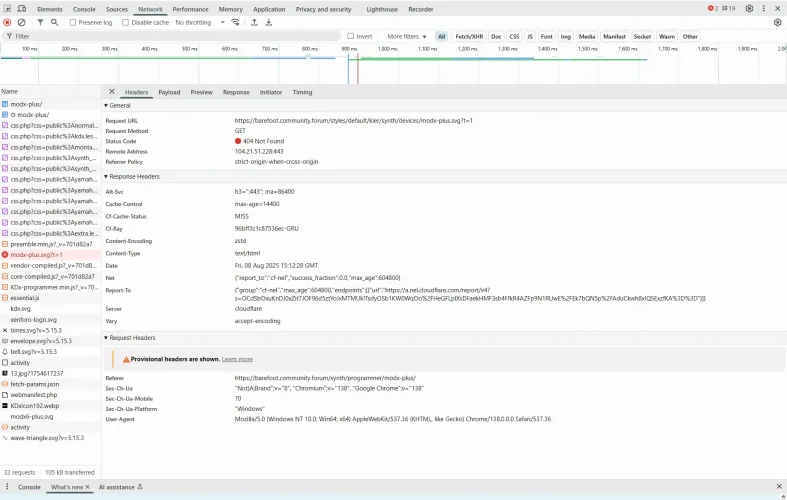Switch to the Payload tab
This screenshot has height=500, width=787.
click(x=169, y=92)
